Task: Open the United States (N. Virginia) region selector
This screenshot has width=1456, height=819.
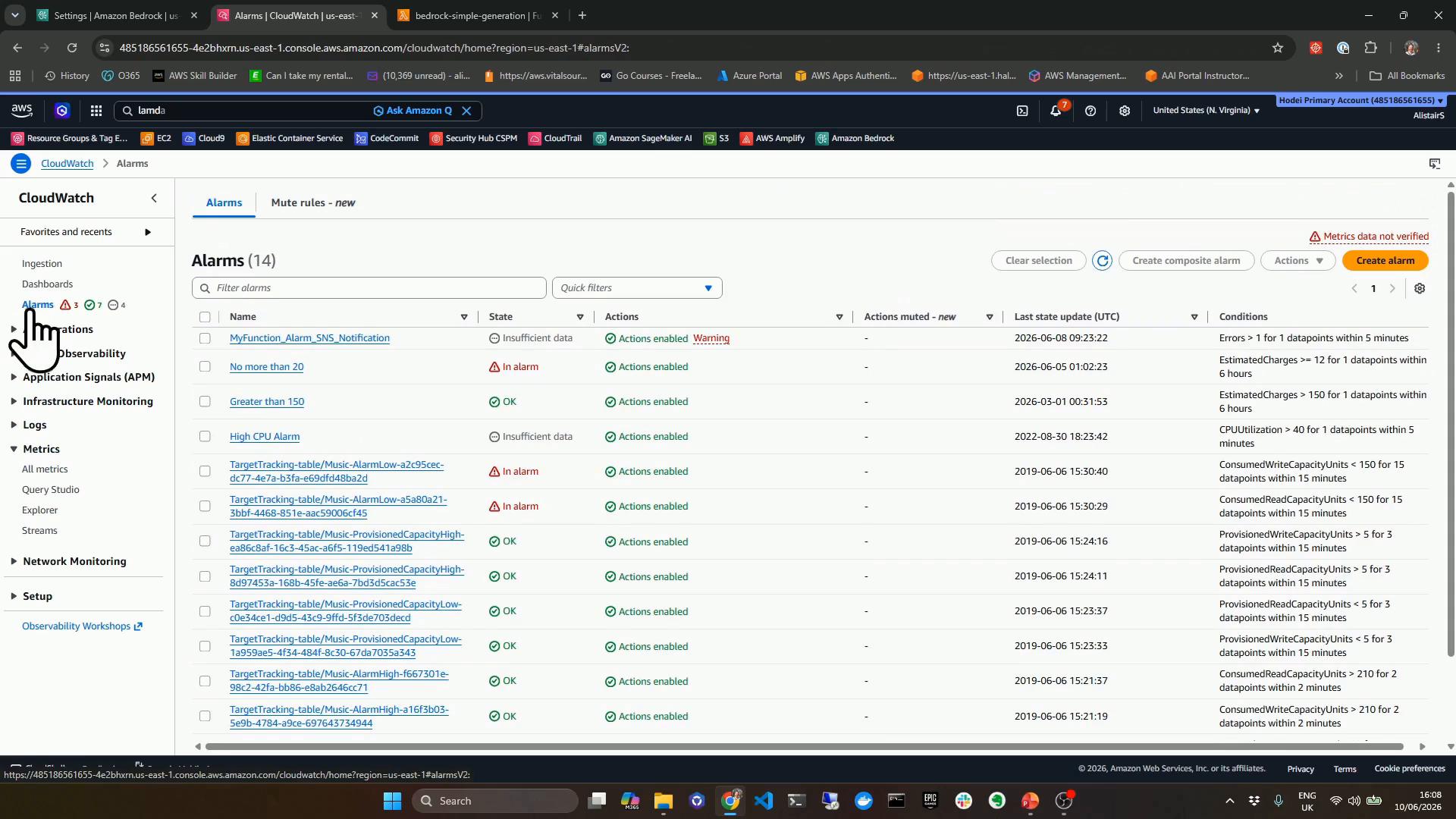Action: [1206, 111]
